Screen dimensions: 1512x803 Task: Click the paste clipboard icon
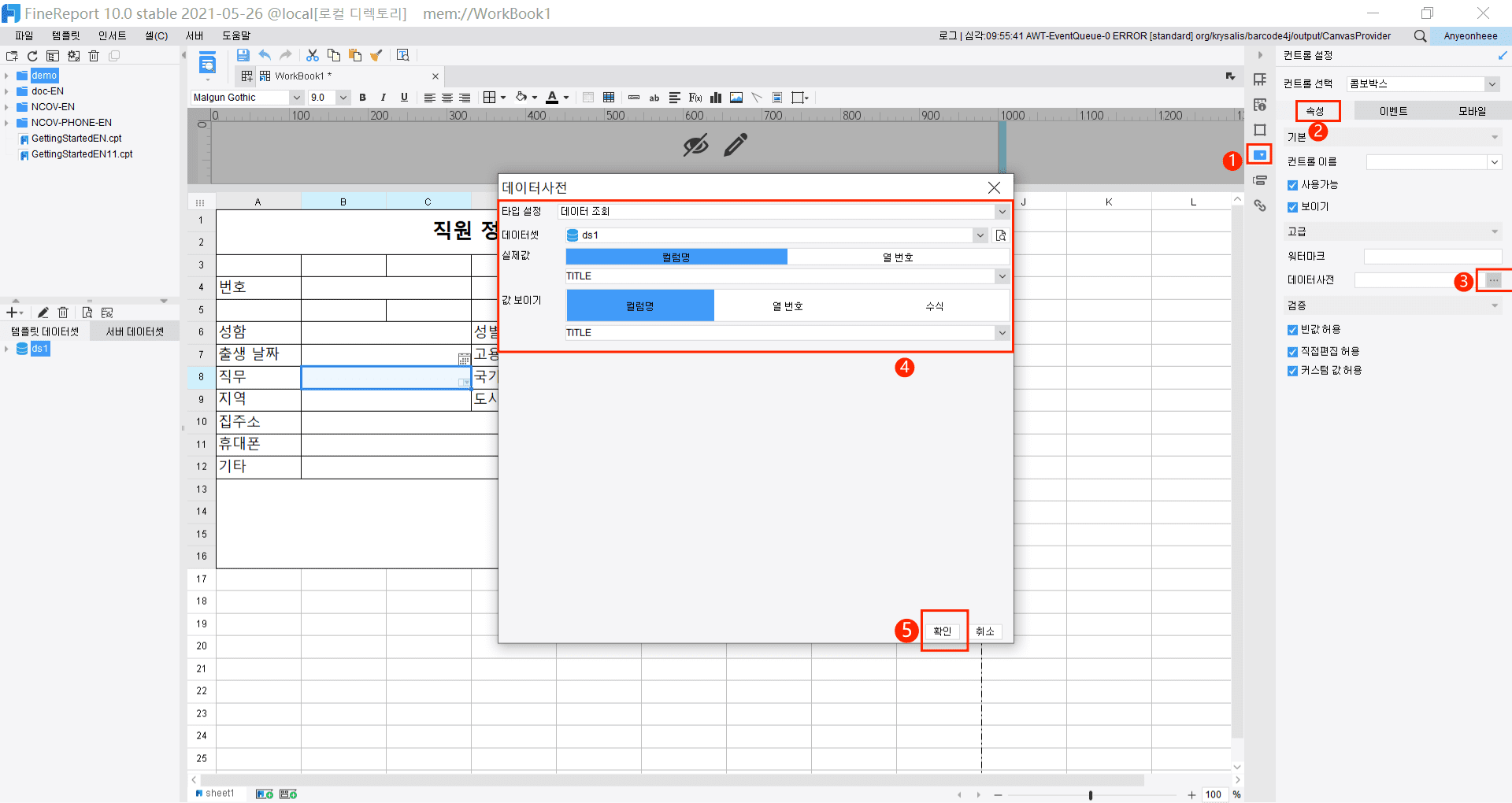pyautogui.click(x=355, y=55)
